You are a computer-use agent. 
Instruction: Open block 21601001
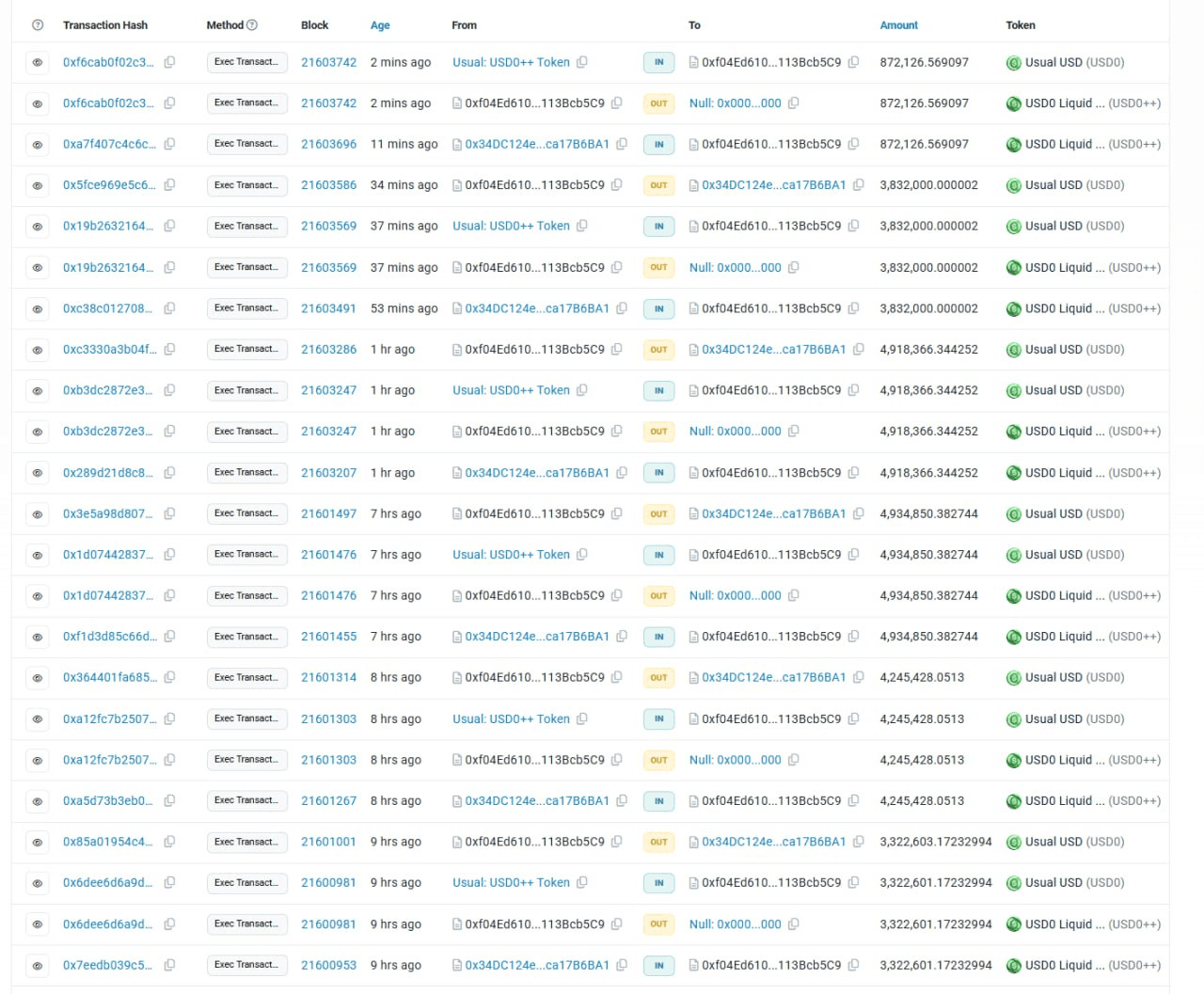328,842
